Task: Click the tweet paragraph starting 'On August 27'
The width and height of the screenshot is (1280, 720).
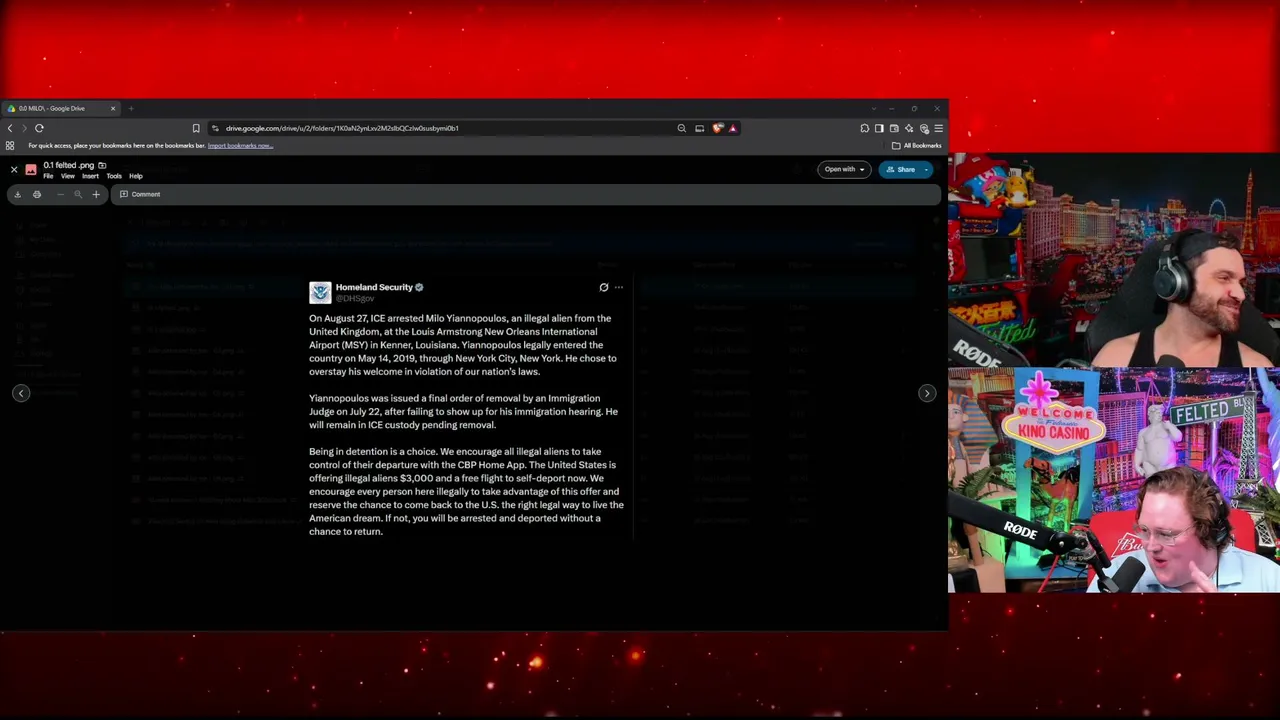Action: pyautogui.click(x=463, y=345)
